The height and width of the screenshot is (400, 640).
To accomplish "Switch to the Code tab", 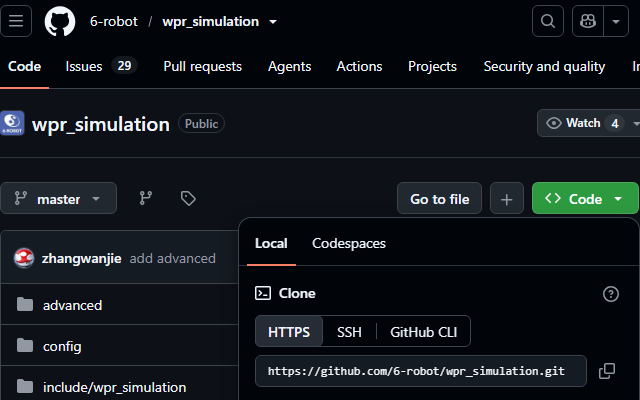I will pyautogui.click(x=24, y=66).
